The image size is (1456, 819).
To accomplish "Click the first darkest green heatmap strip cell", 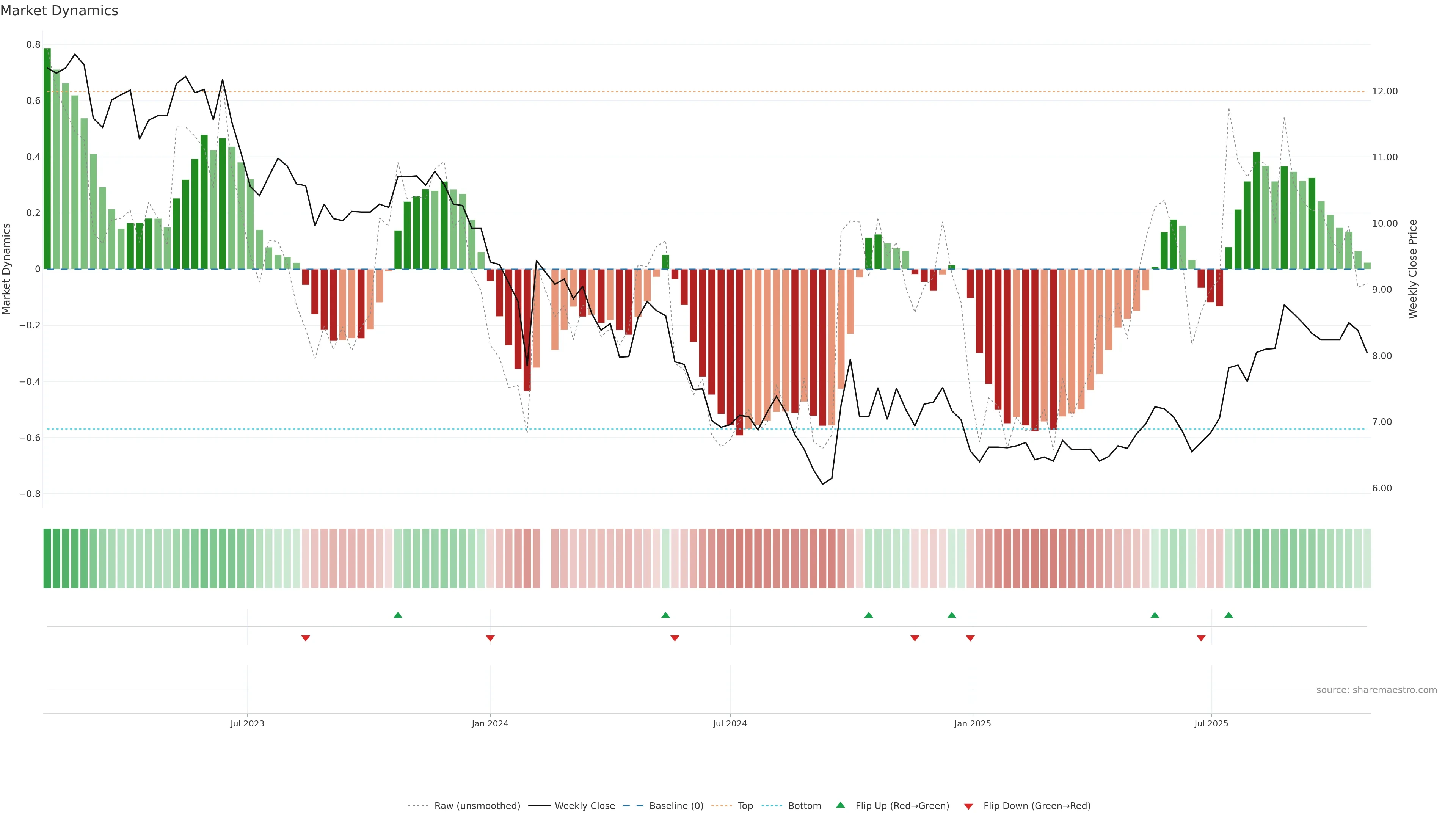I will pos(47,559).
